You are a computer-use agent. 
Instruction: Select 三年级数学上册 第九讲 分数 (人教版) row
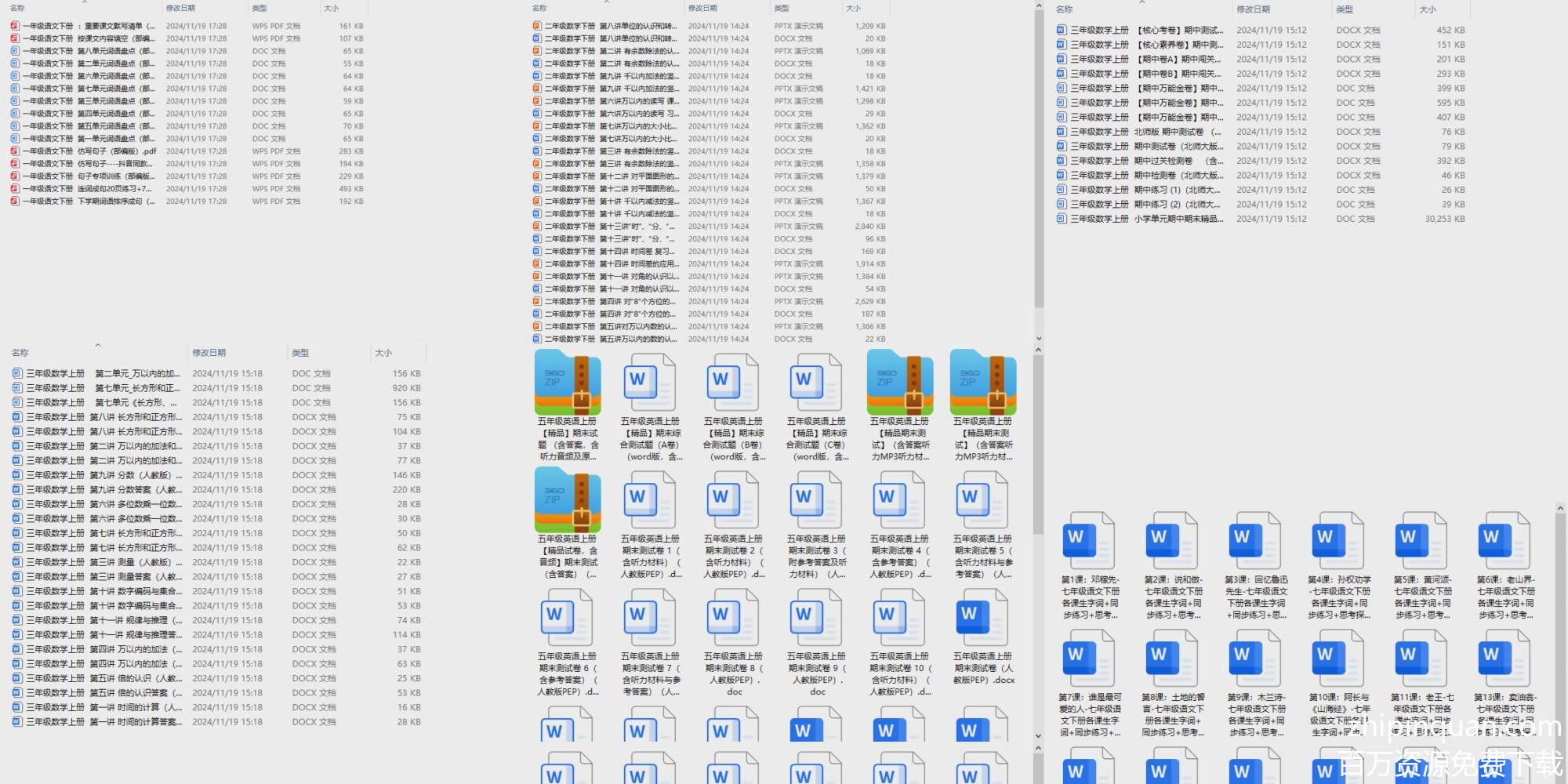(103, 475)
